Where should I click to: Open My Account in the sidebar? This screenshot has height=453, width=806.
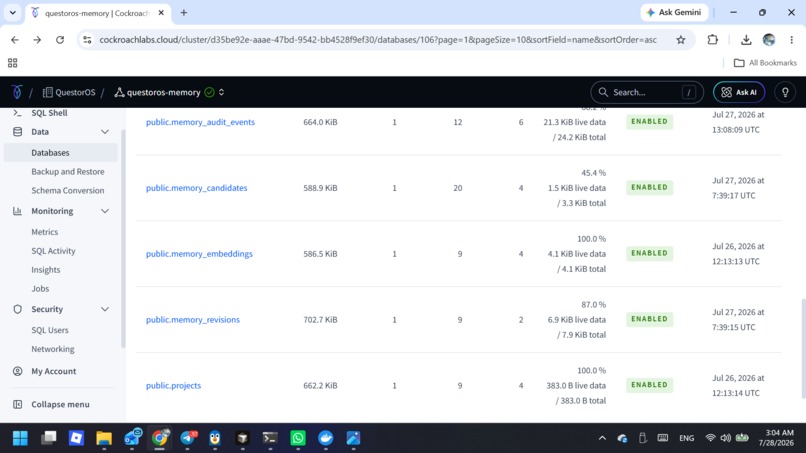coord(53,371)
